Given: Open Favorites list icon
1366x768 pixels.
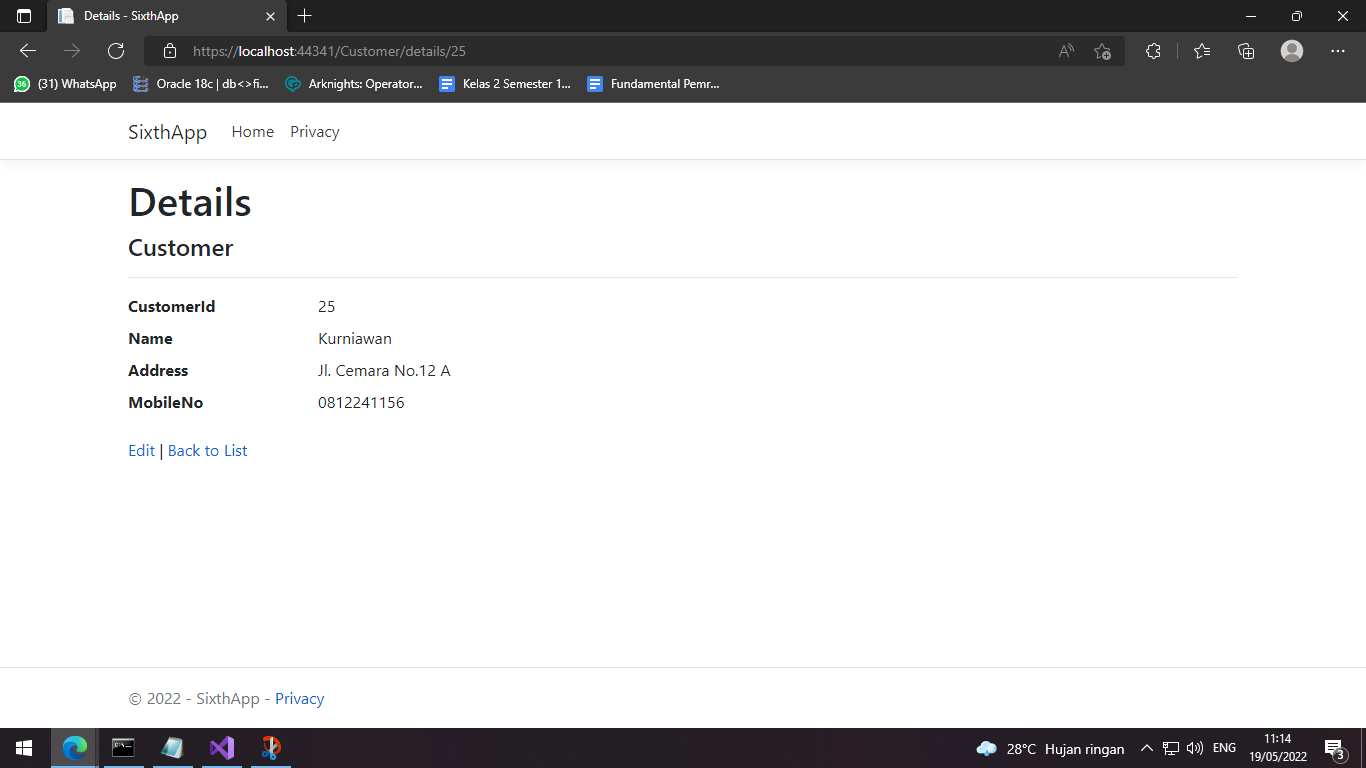Looking at the screenshot, I should 1202,51.
